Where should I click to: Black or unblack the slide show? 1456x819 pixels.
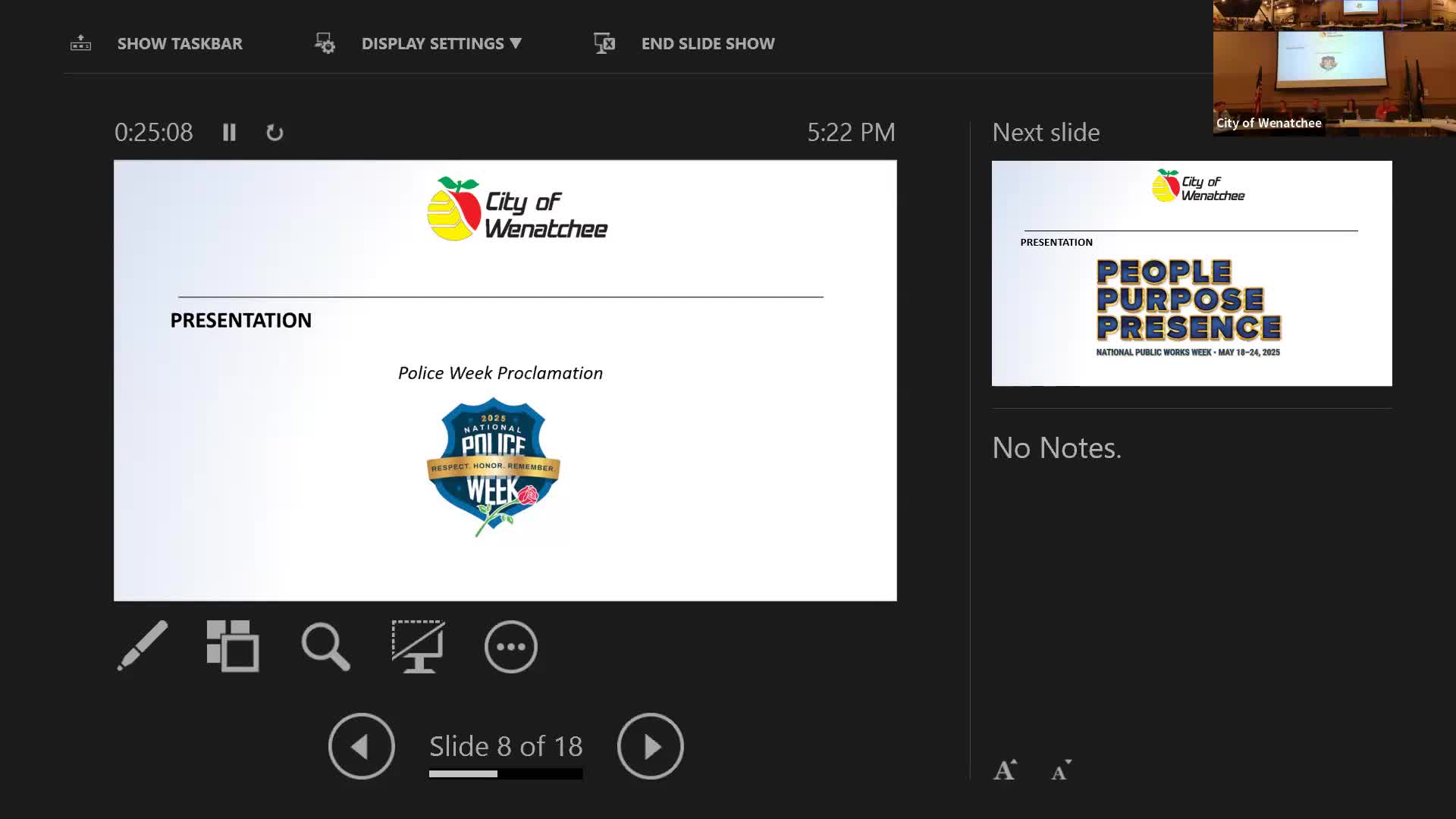click(x=418, y=646)
